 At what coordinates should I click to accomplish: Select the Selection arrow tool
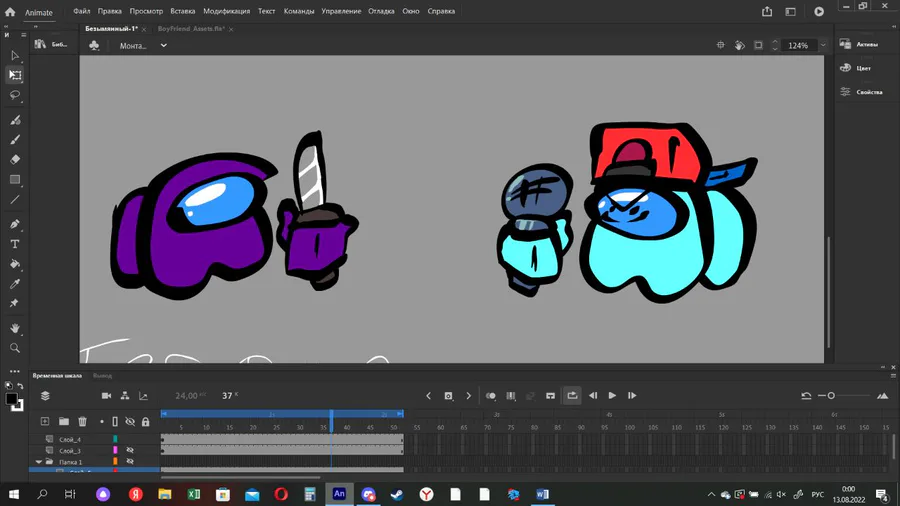(15, 56)
